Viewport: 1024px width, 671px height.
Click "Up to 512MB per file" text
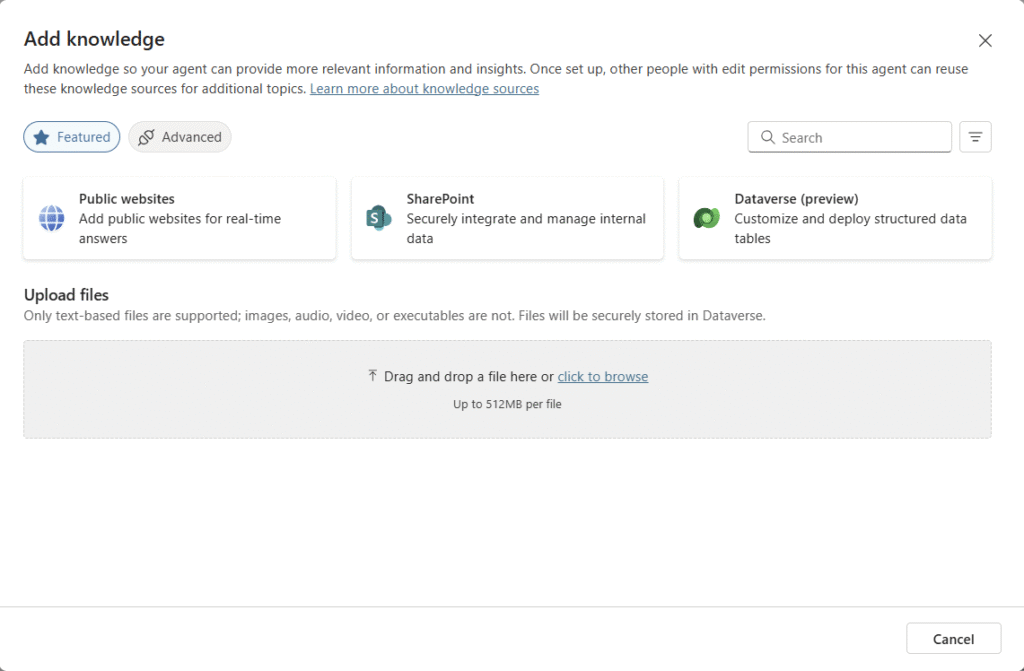pos(507,404)
